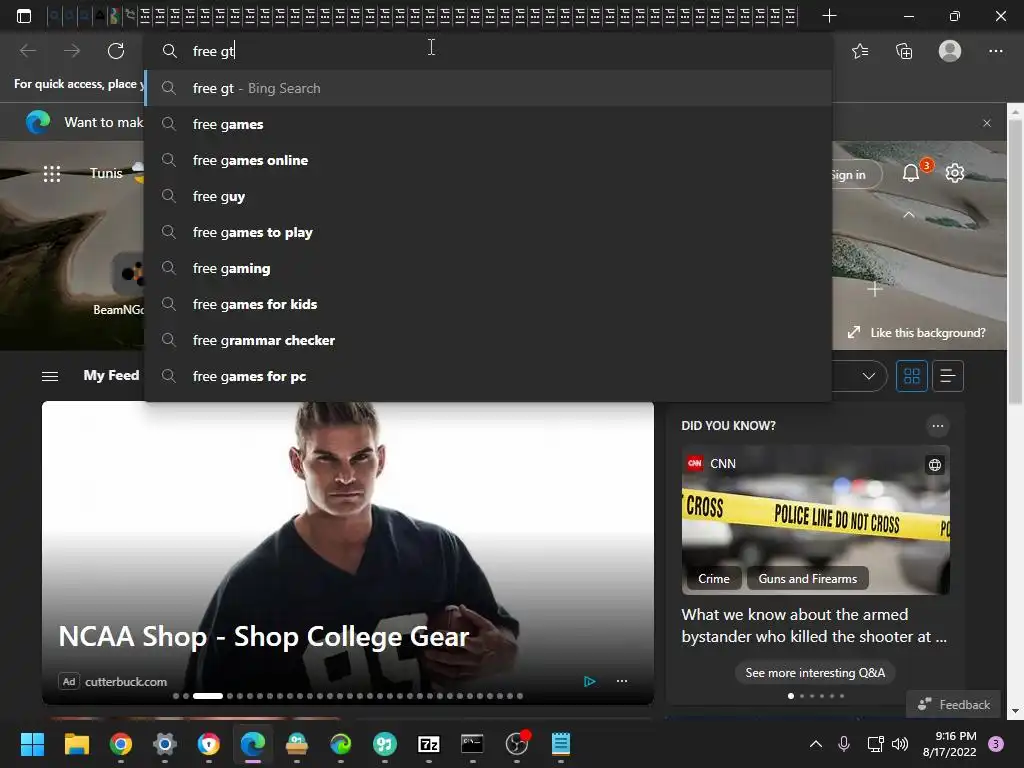Click the Sign in button
This screenshot has width=1024, height=768.
pos(856,174)
